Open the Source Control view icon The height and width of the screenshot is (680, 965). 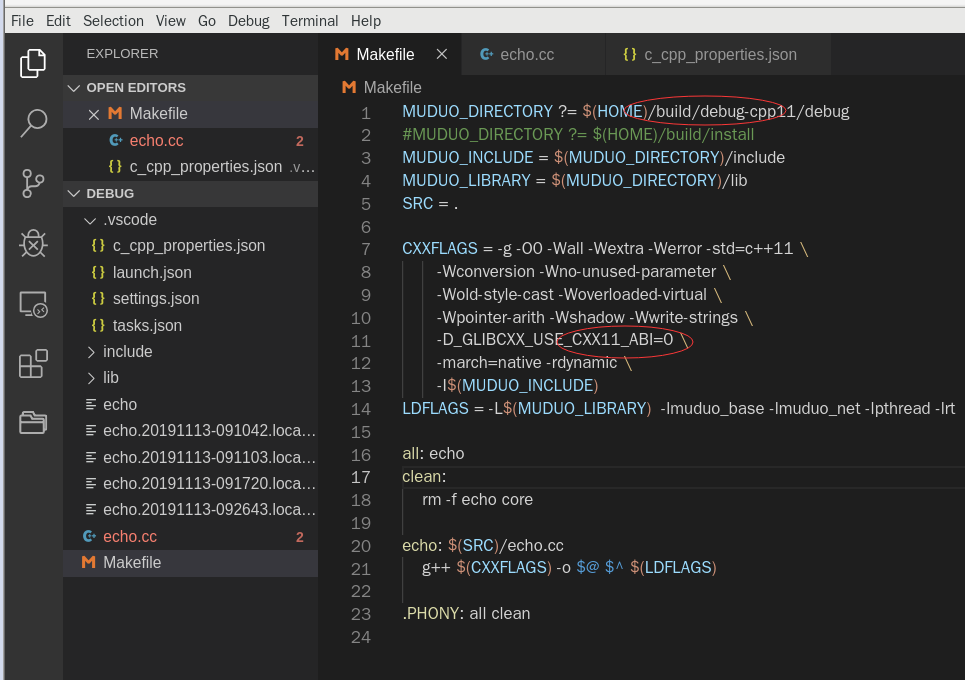point(33,183)
